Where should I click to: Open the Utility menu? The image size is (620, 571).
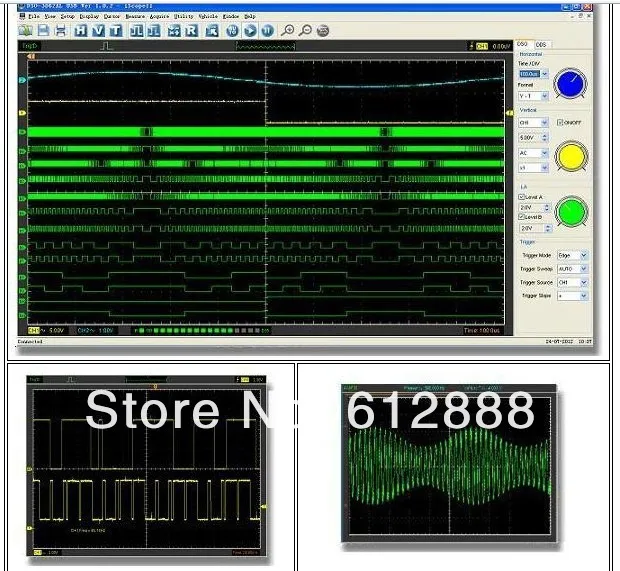tap(183, 16)
